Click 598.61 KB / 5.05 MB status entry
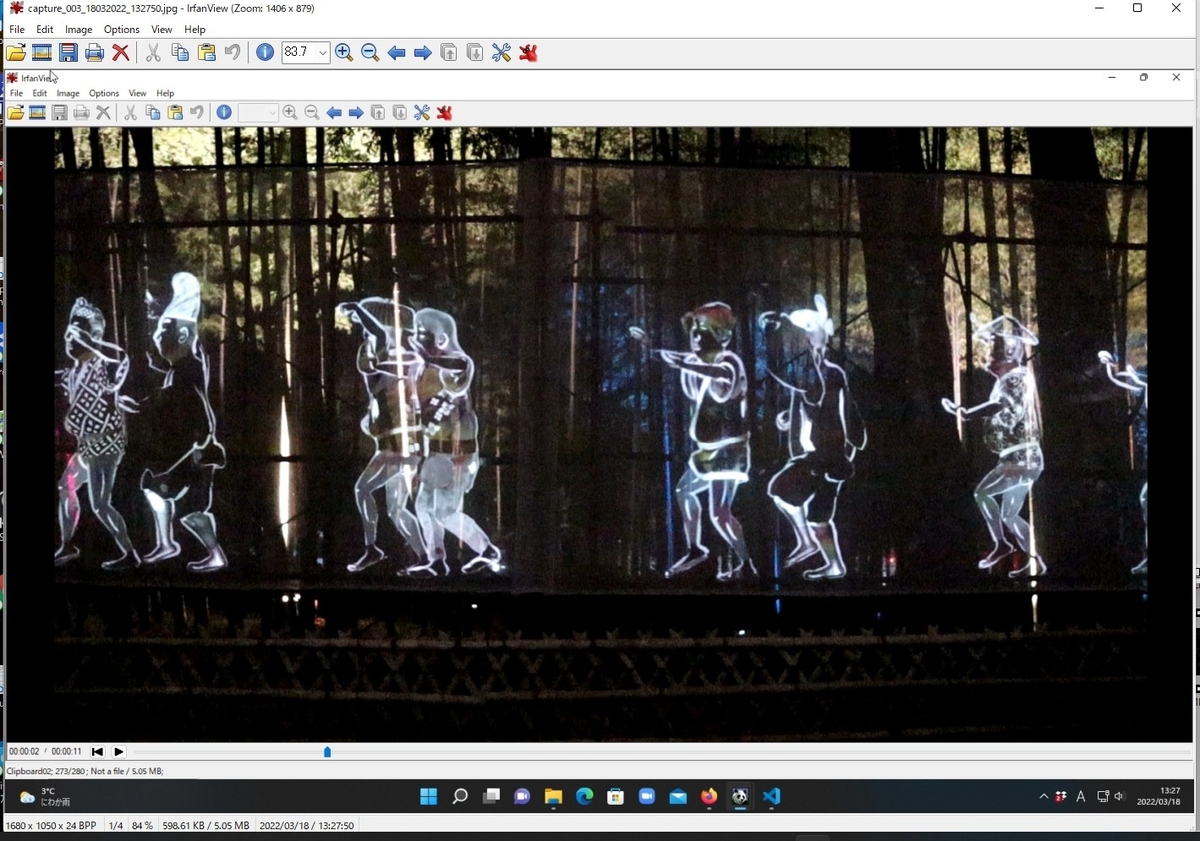The height and width of the screenshot is (841, 1200). point(206,826)
